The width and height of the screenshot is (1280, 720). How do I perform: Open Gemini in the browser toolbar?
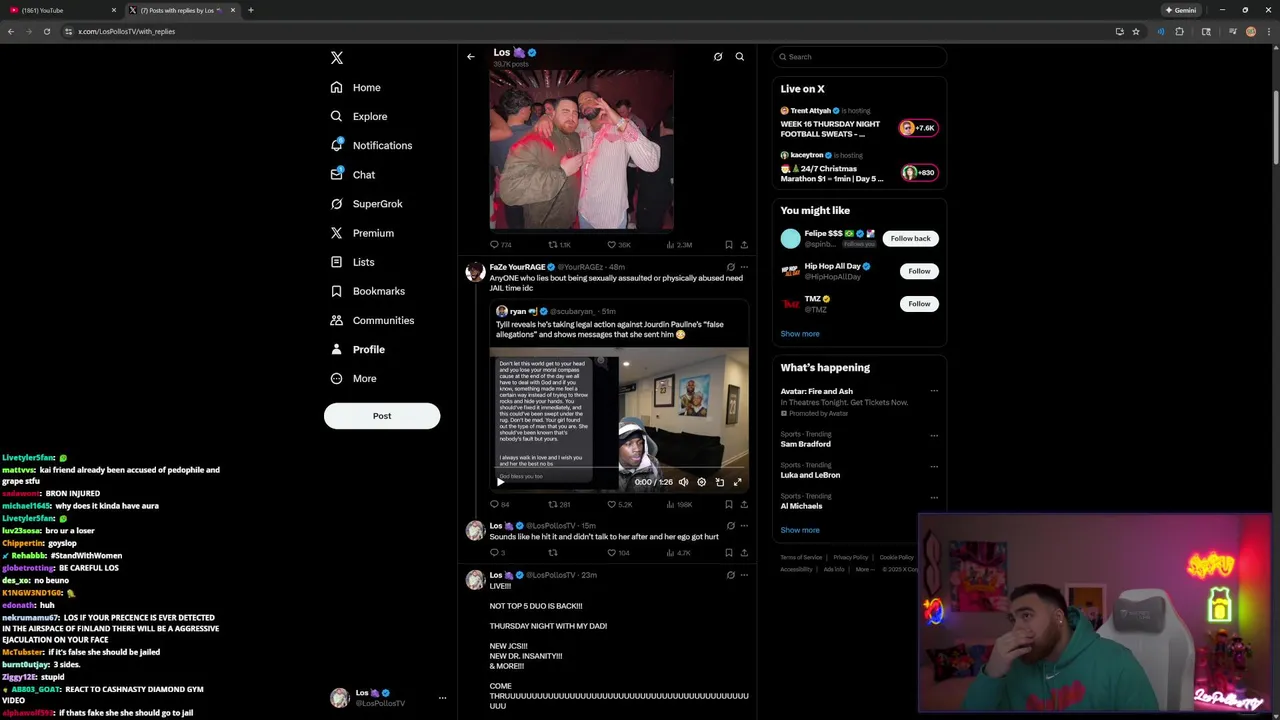pyautogui.click(x=1180, y=10)
